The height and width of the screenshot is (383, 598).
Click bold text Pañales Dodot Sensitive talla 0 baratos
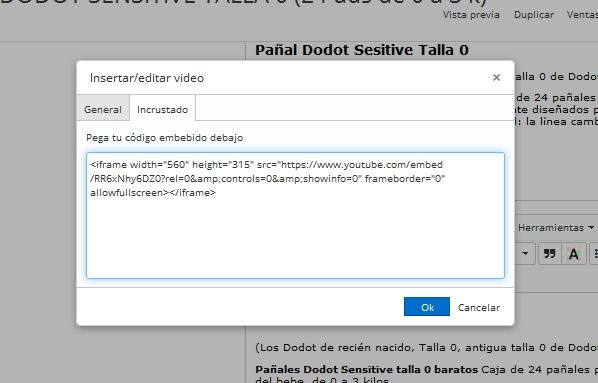click(366, 370)
